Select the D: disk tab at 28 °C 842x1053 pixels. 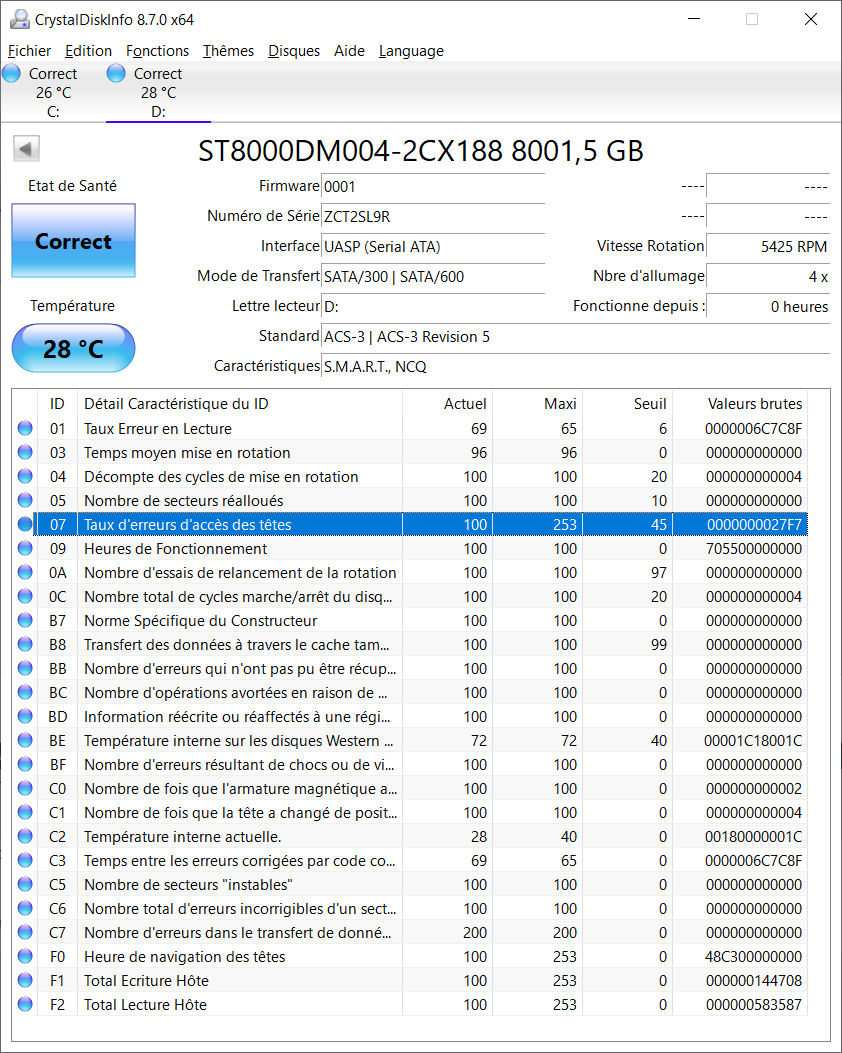click(158, 92)
